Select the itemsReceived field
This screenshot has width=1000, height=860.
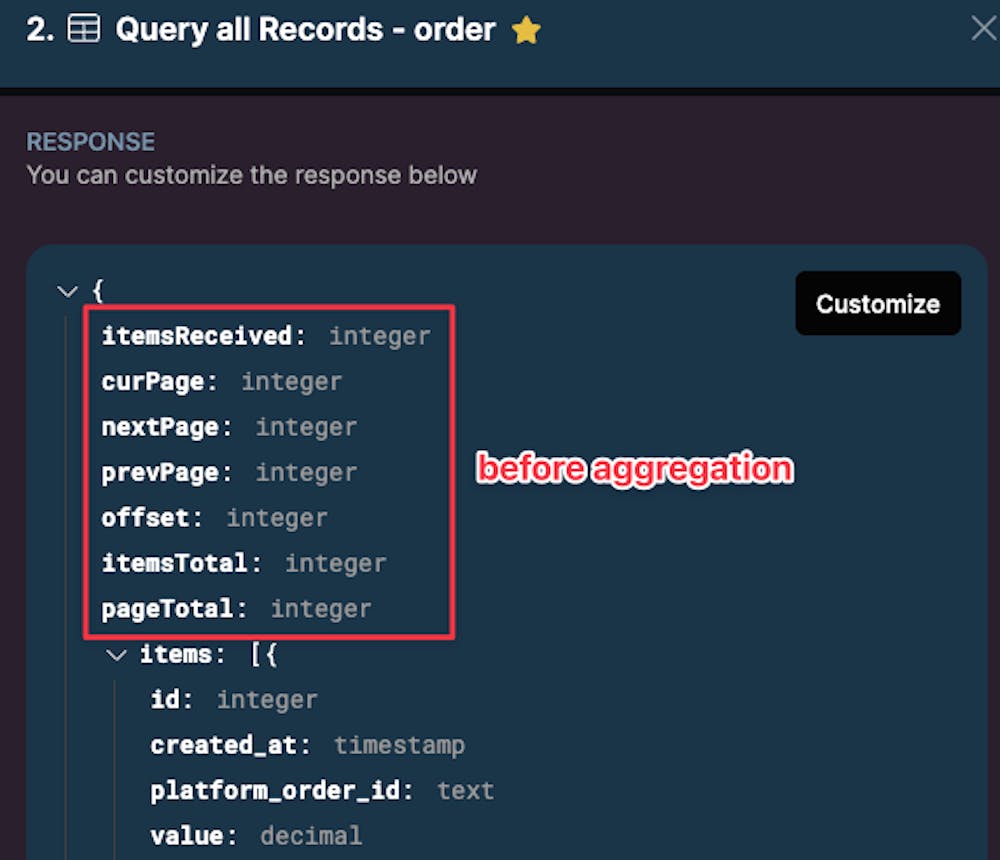coord(266,336)
